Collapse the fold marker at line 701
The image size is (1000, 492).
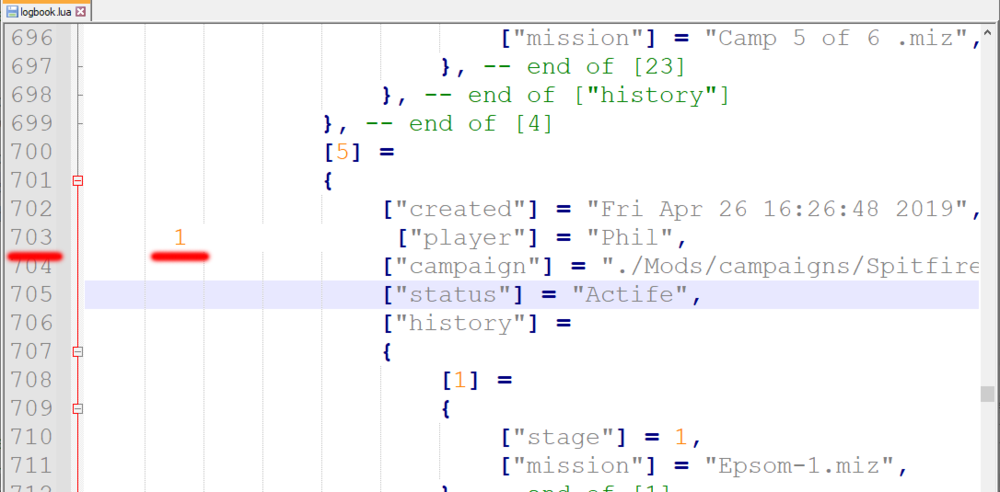tap(77, 181)
